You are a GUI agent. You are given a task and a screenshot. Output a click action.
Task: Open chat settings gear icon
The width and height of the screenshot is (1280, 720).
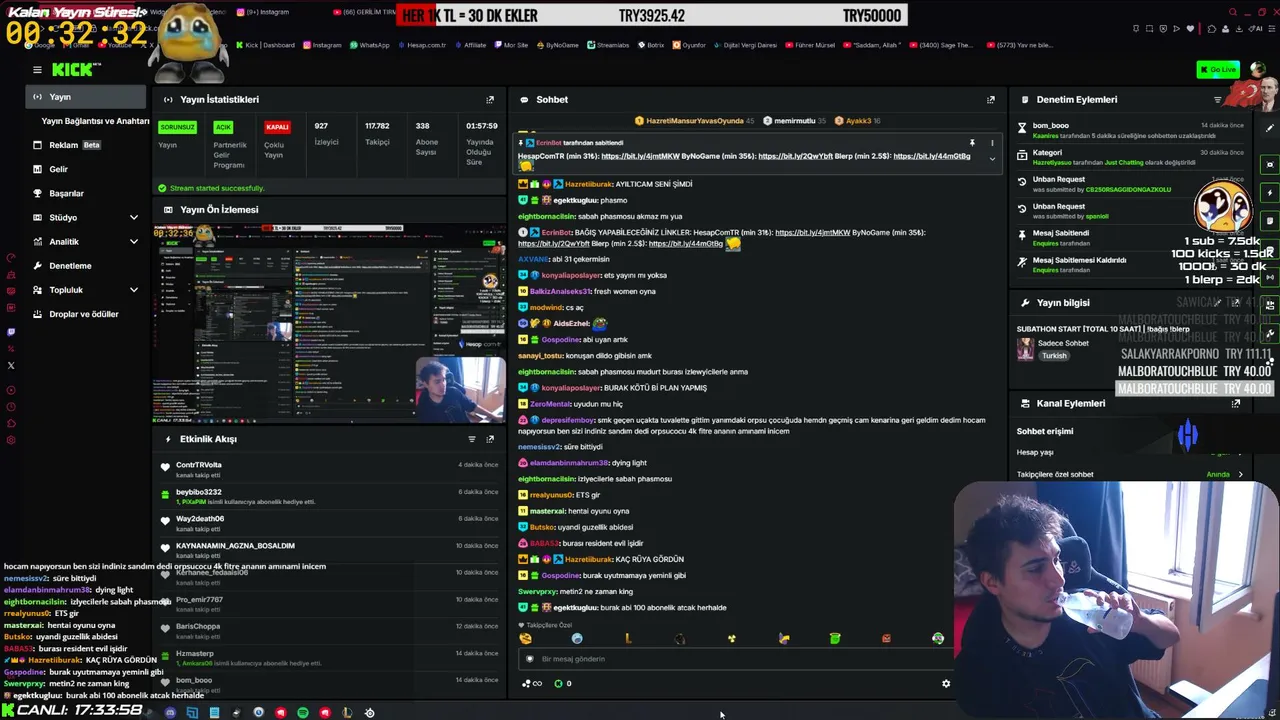pyautogui.click(x=946, y=684)
